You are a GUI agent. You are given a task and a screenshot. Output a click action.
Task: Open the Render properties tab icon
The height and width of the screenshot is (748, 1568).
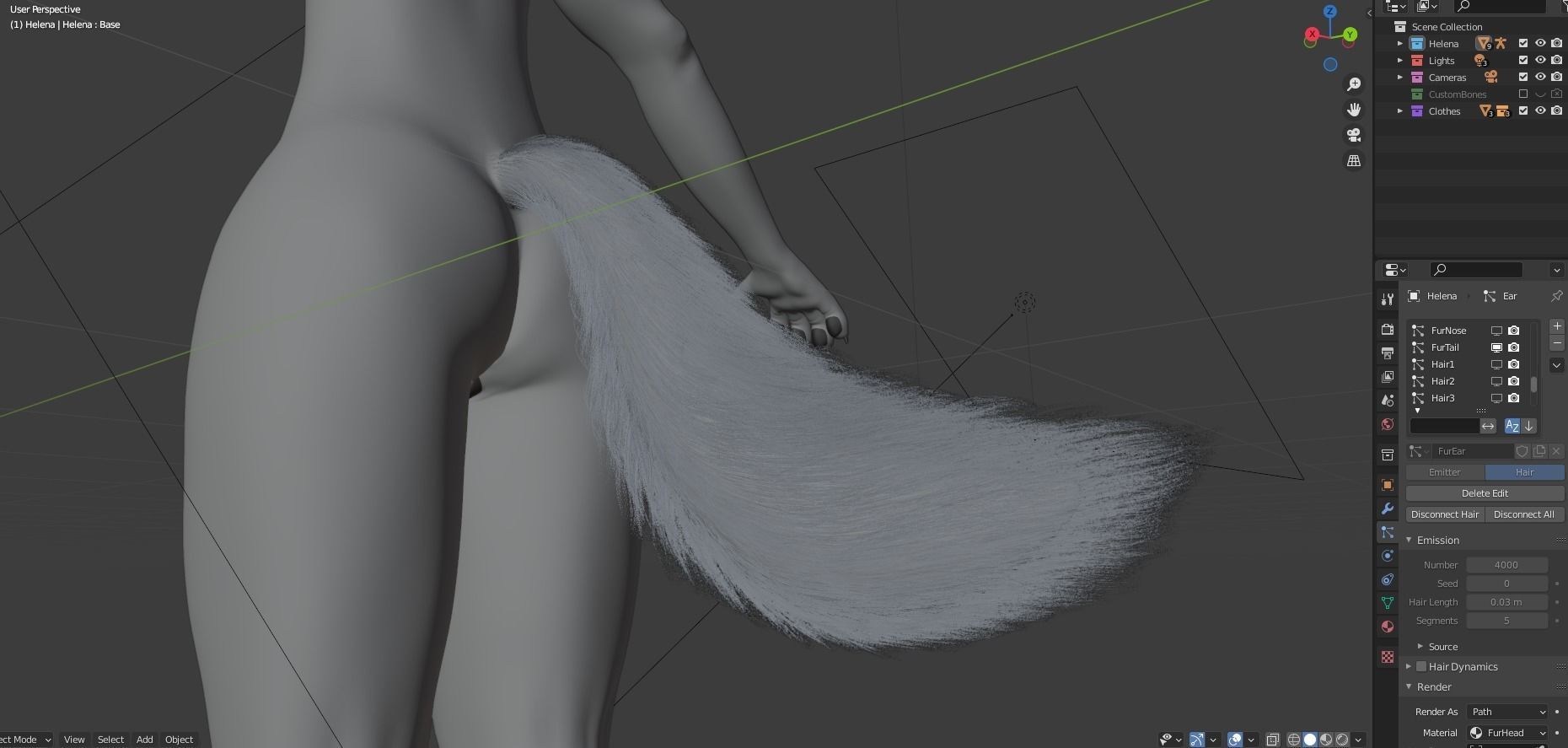pos(1388,330)
